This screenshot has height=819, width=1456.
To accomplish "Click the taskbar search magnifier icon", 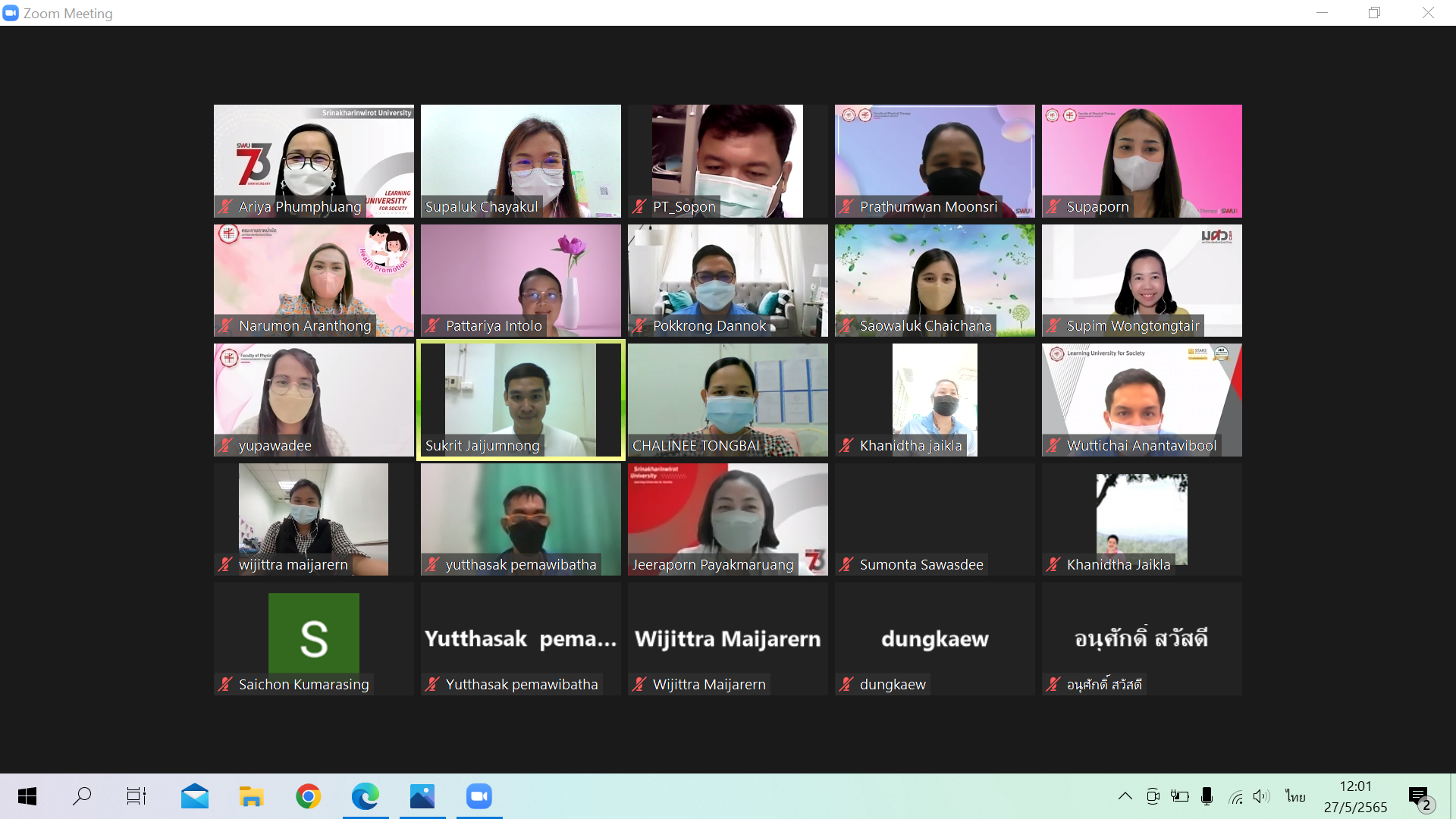I will (82, 796).
